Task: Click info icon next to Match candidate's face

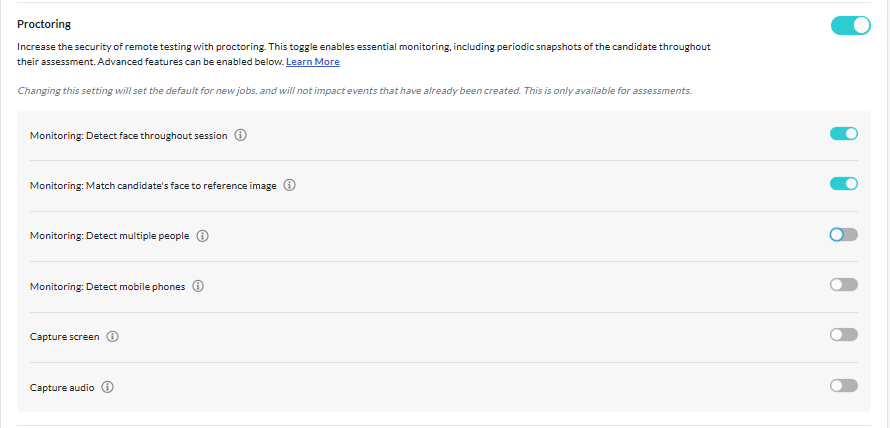Action: coord(290,185)
